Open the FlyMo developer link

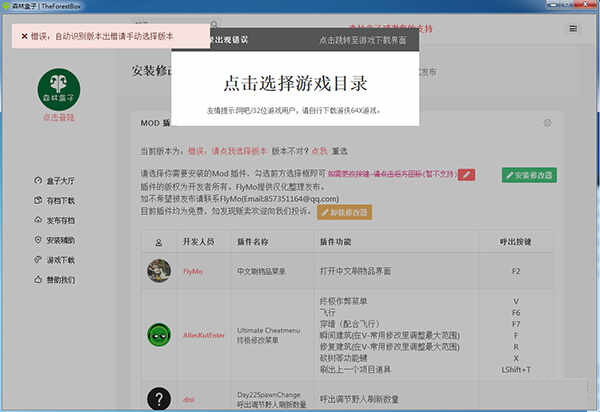(x=193, y=271)
